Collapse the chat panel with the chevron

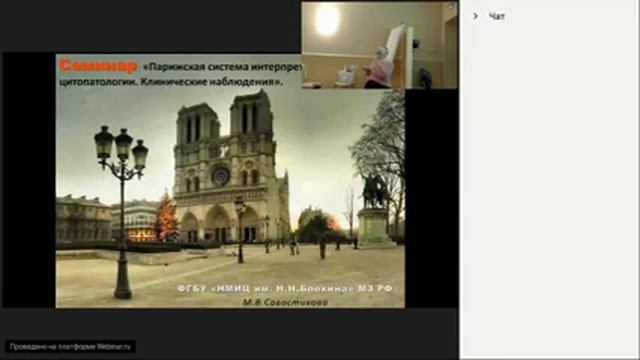pyautogui.click(x=475, y=16)
